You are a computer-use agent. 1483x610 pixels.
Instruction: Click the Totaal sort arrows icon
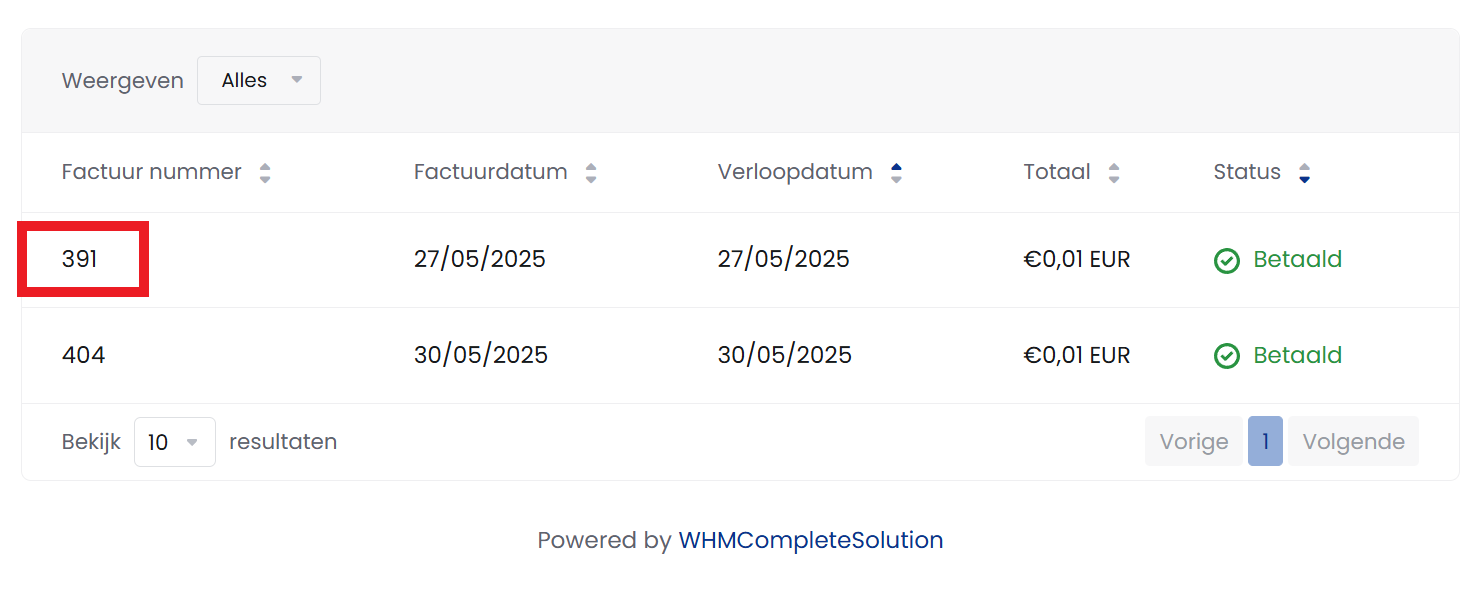coord(1114,173)
